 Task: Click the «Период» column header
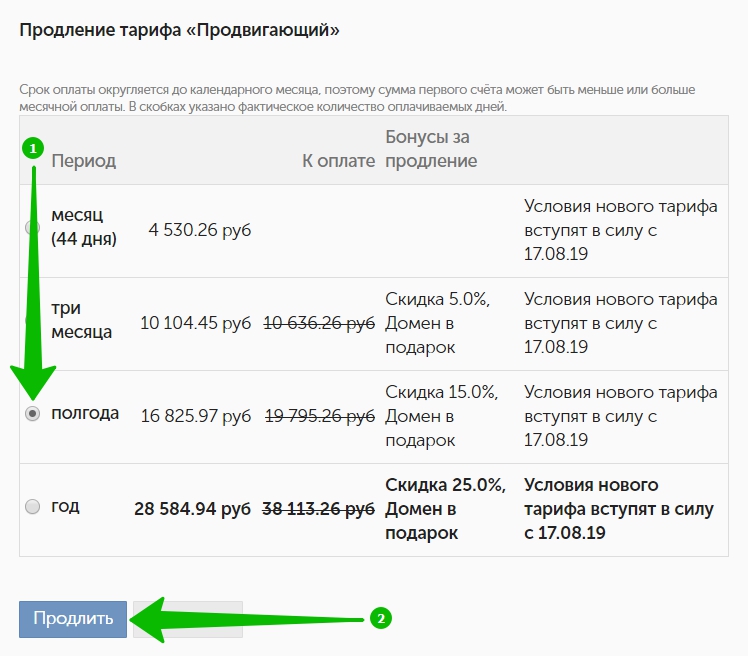tap(83, 161)
